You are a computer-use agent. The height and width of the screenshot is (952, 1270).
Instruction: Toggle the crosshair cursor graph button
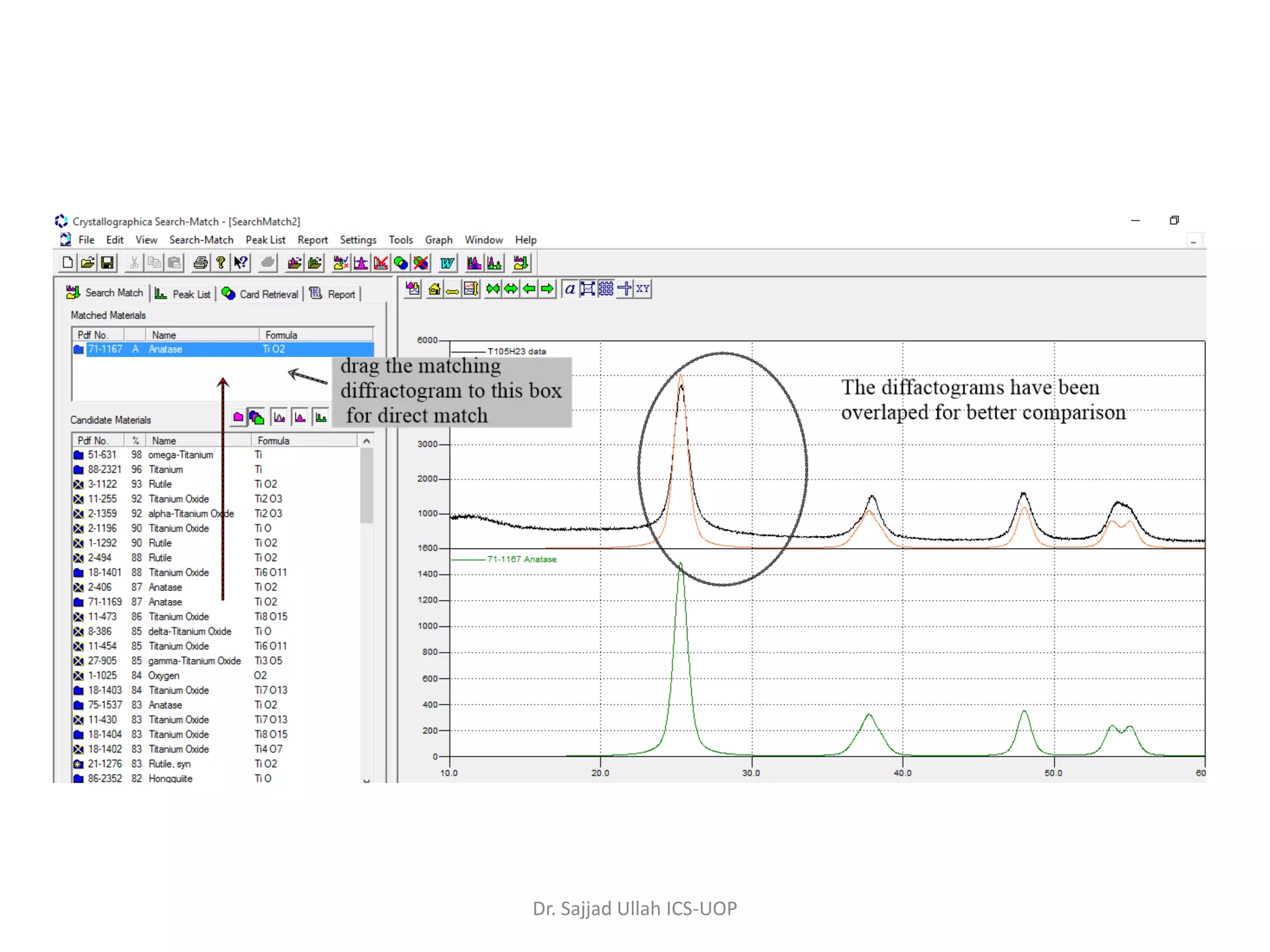point(624,289)
